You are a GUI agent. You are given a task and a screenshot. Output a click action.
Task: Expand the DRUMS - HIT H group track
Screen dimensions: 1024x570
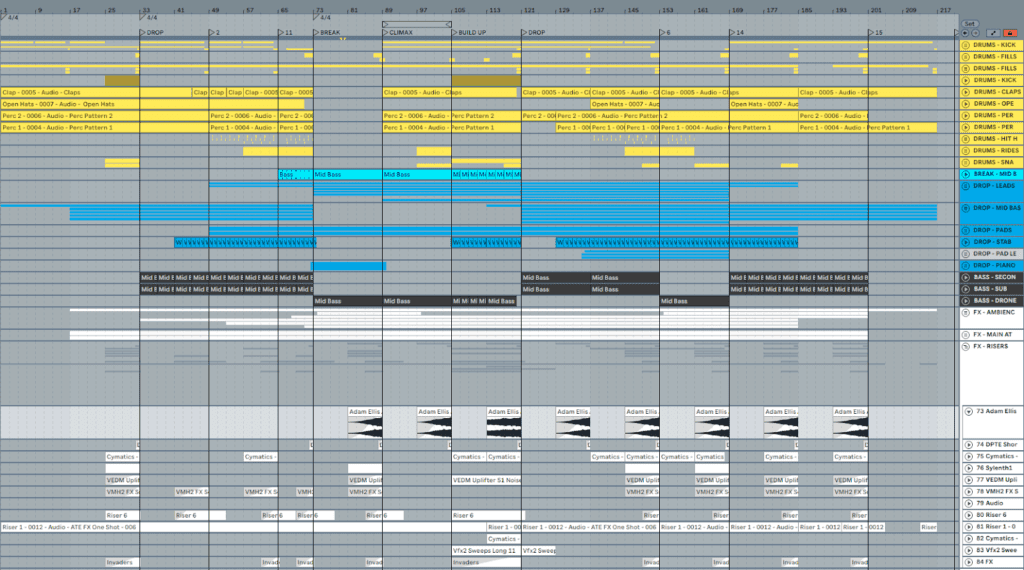pyautogui.click(x=966, y=139)
